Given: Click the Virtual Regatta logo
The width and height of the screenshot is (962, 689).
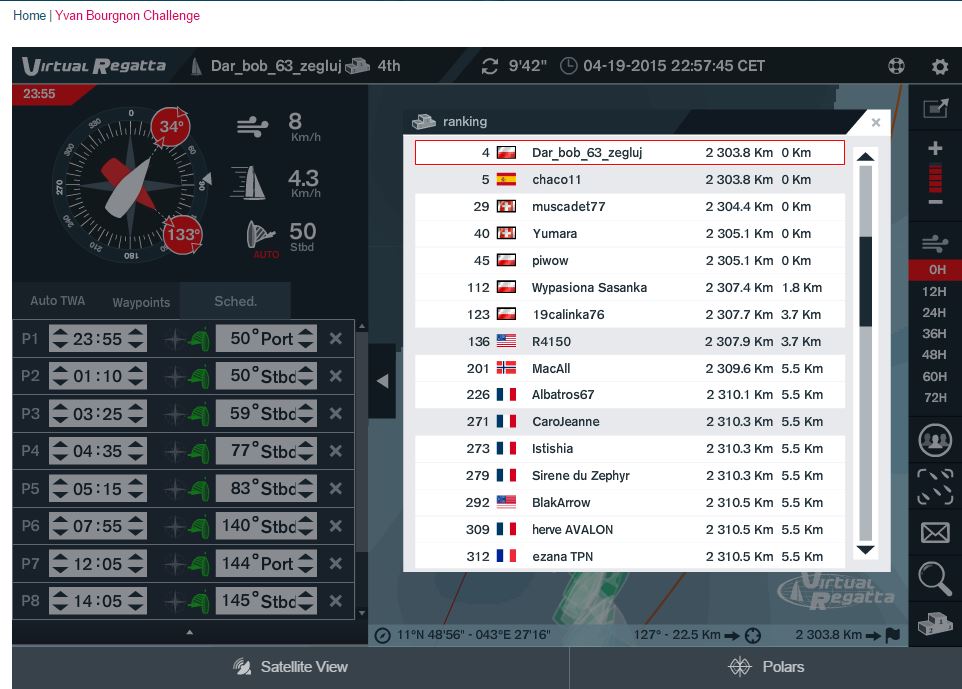Looking at the screenshot, I should tap(94, 66).
